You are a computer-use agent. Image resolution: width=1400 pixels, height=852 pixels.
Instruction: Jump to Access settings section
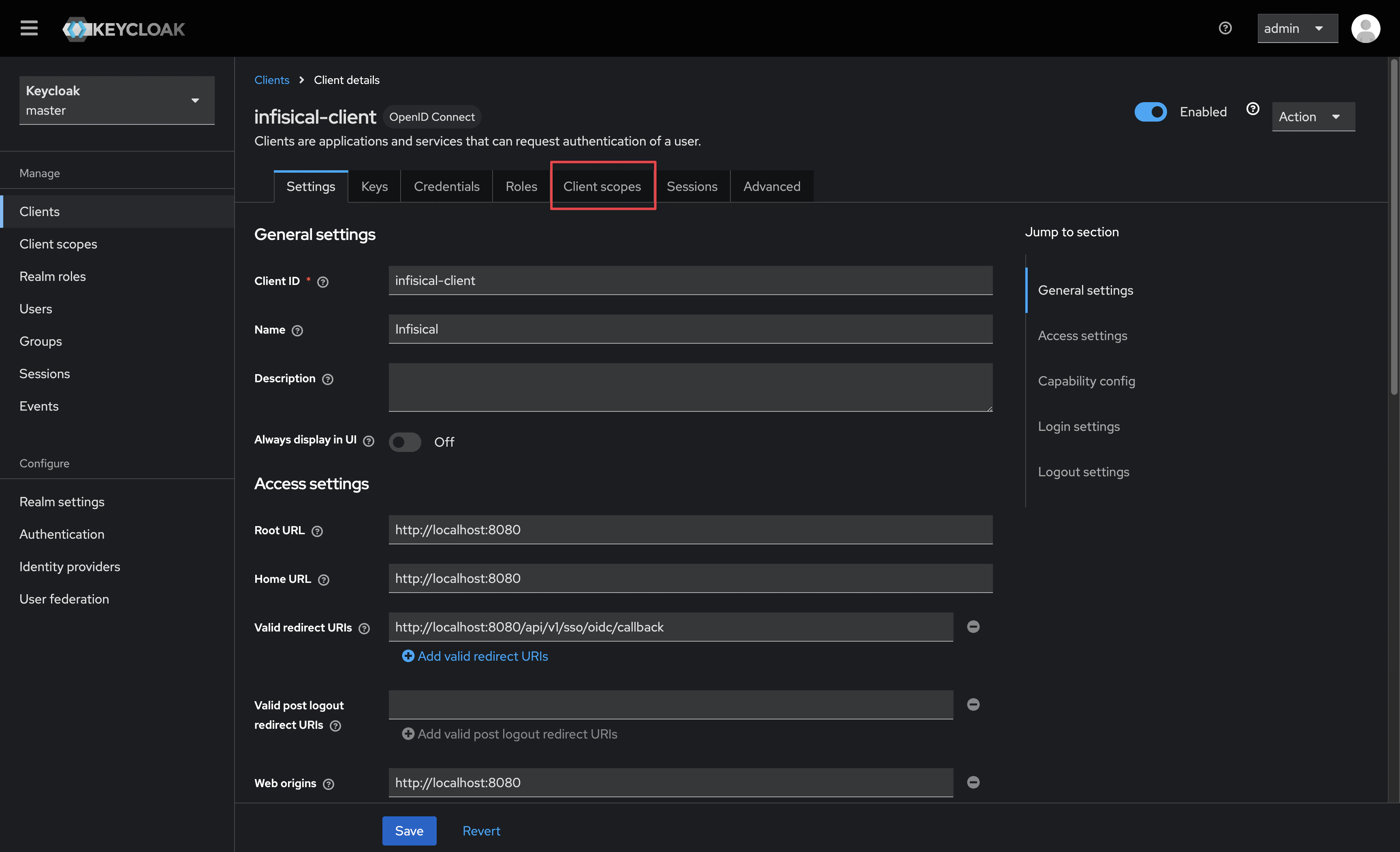1082,335
